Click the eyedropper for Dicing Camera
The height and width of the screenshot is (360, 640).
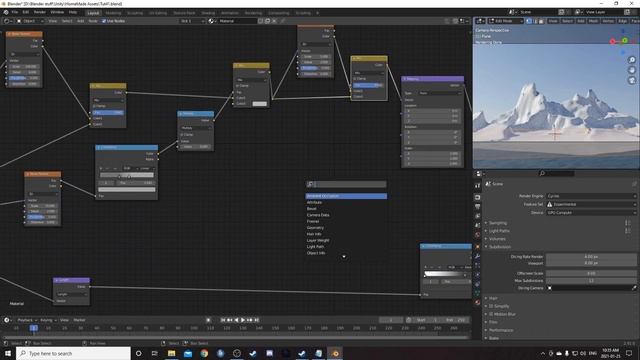634,288
